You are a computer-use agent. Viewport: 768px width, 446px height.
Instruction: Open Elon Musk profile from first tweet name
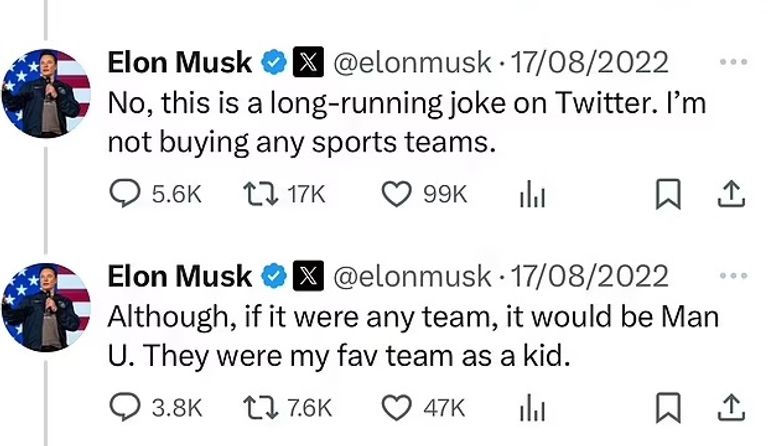(x=179, y=62)
